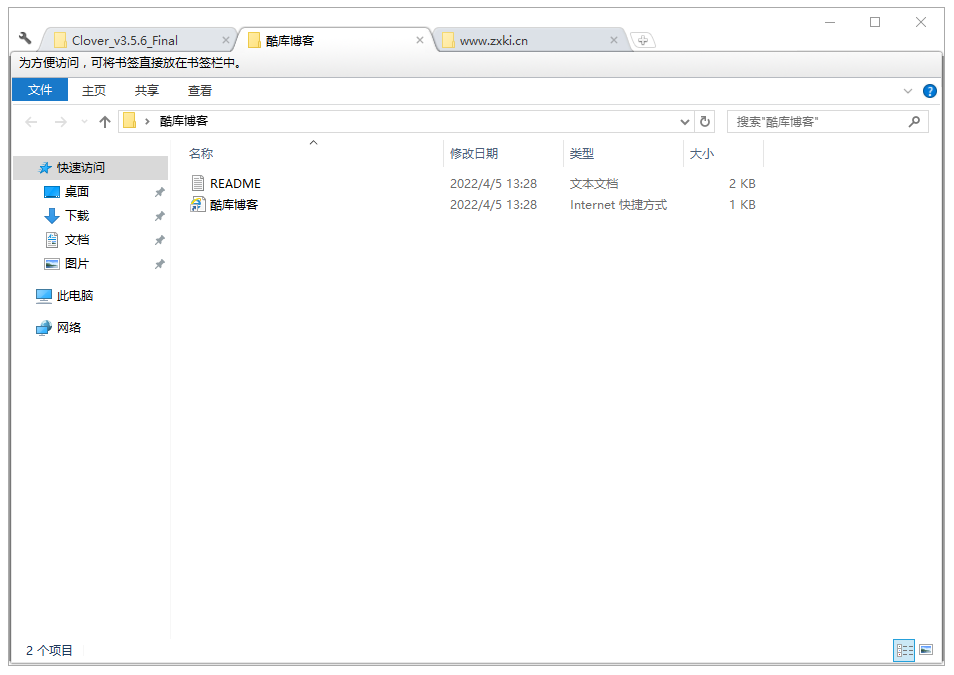954x675 pixels.
Task: Open the 酷库博客 internet shortcut
Action: click(233, 204)
